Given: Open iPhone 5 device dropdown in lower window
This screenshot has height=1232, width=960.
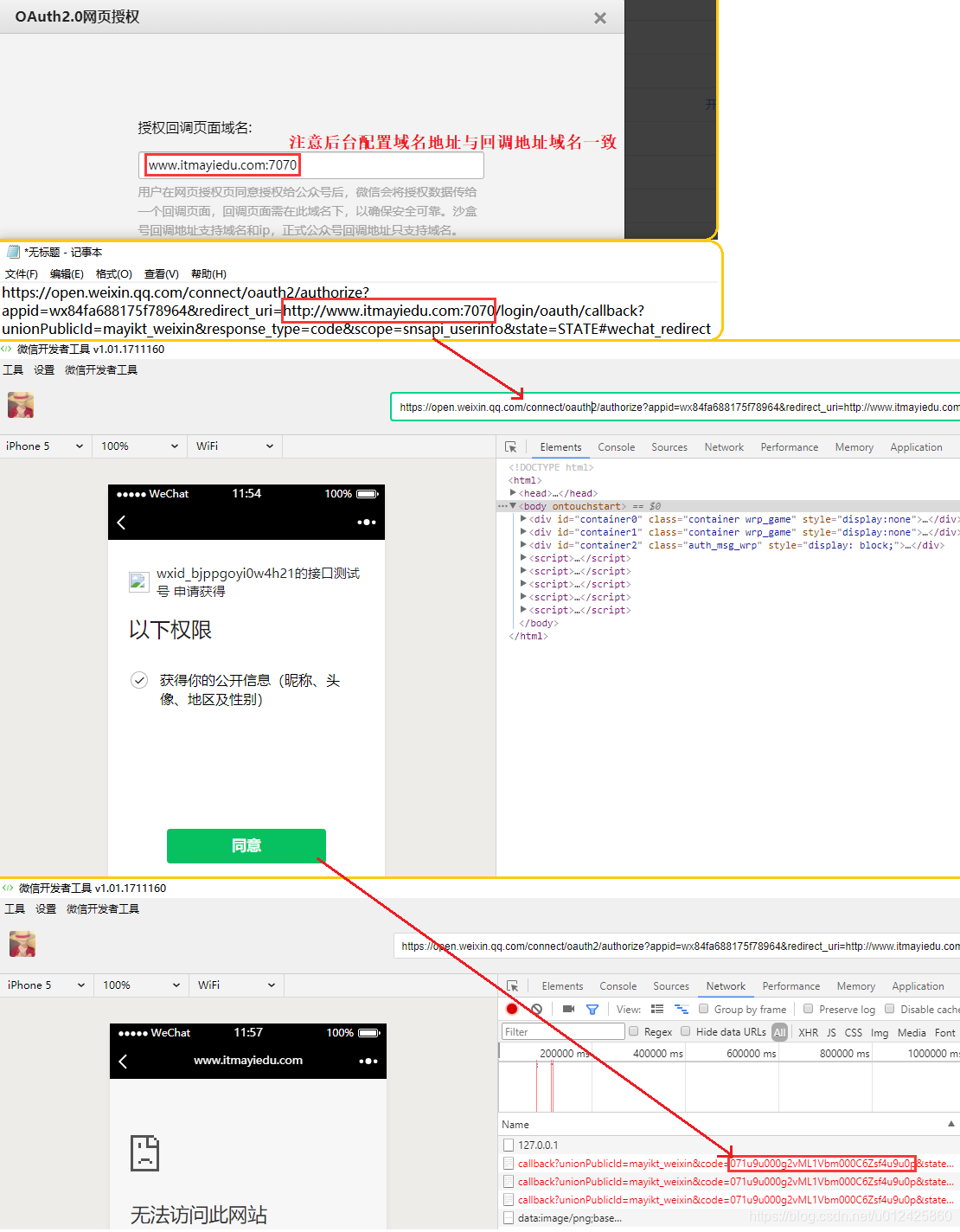Looking at the screenshot, I should [x=46, y=985].
